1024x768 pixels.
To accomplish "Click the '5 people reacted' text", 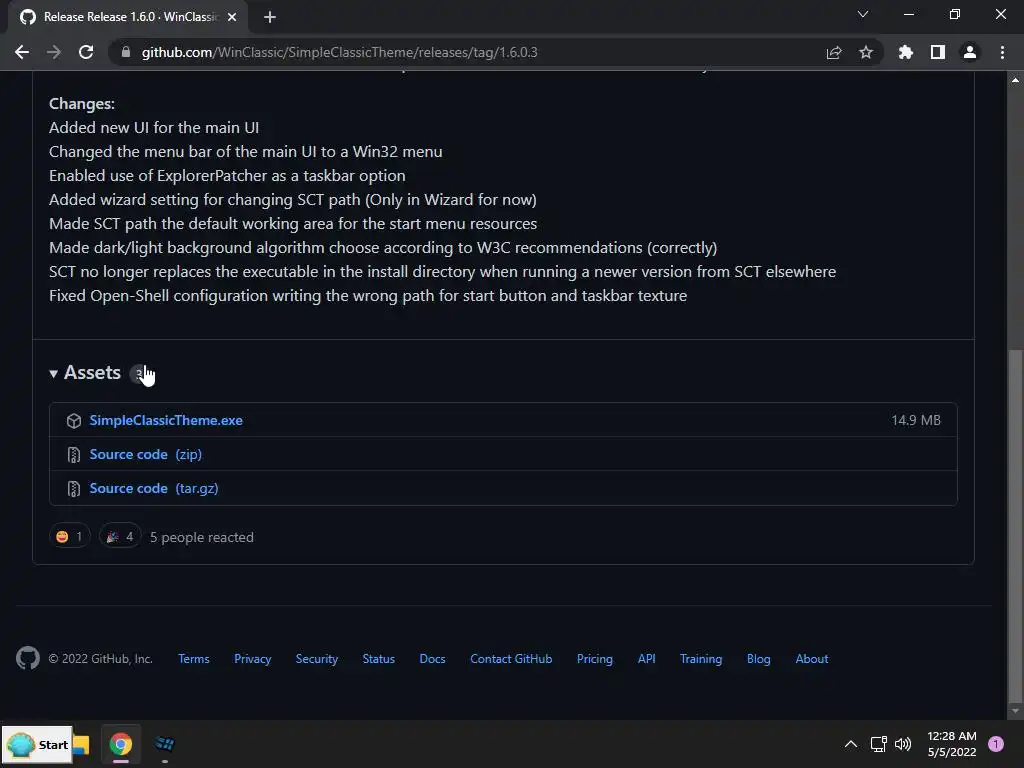I will (x=202, y=537).
